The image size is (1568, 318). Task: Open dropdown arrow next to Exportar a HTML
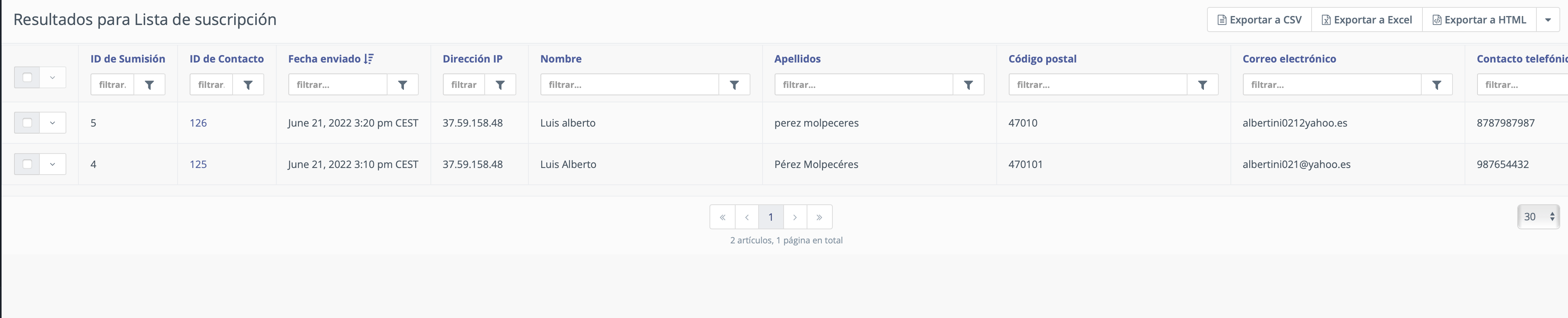pos(1548,20)
